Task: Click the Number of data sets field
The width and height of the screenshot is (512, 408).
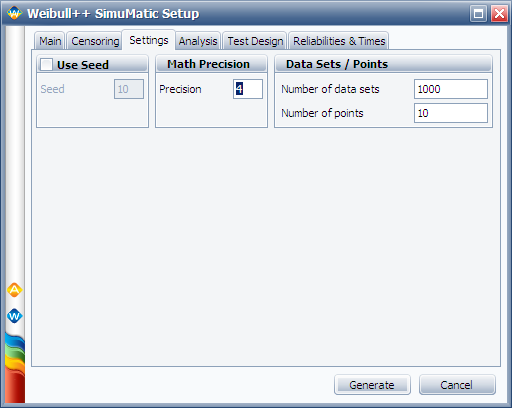Action: 451,89
